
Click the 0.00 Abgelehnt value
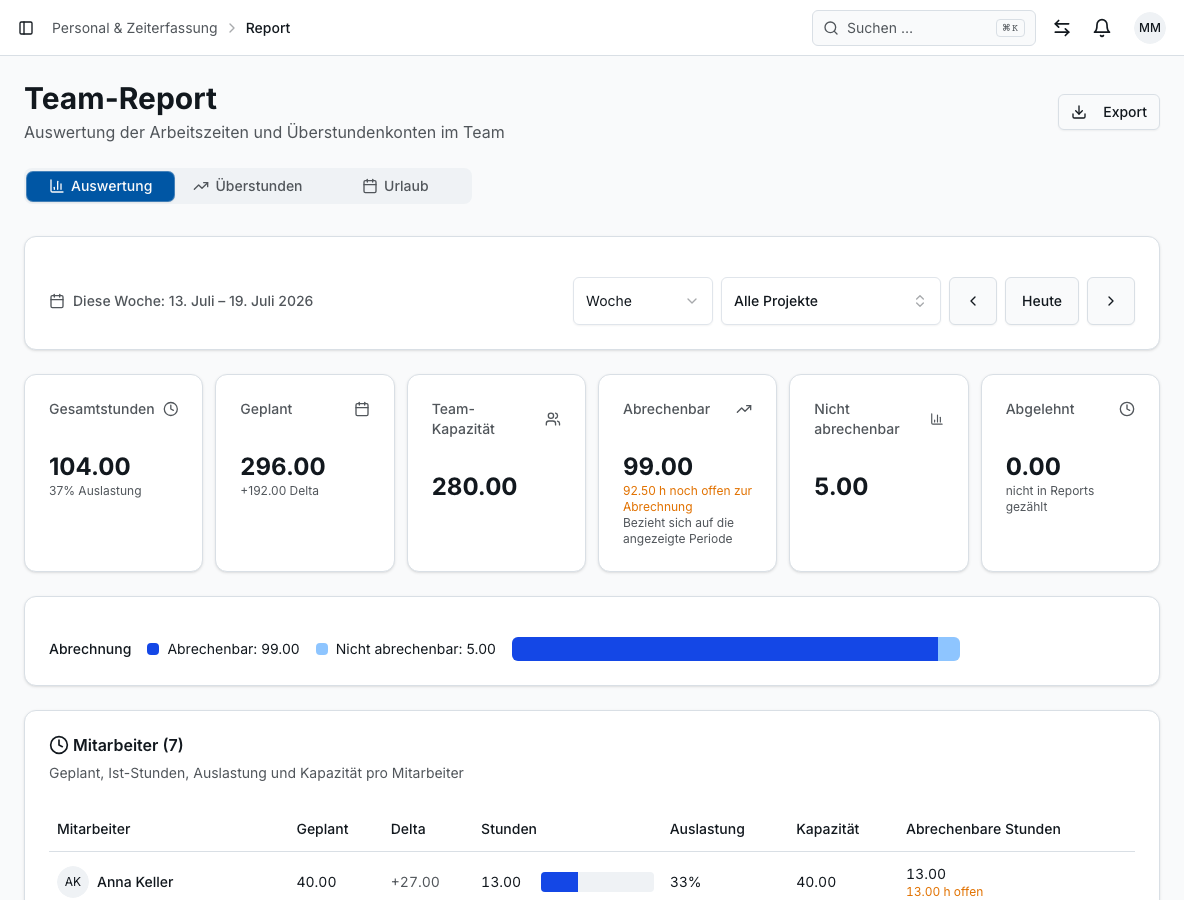(x=1033, y=467)
